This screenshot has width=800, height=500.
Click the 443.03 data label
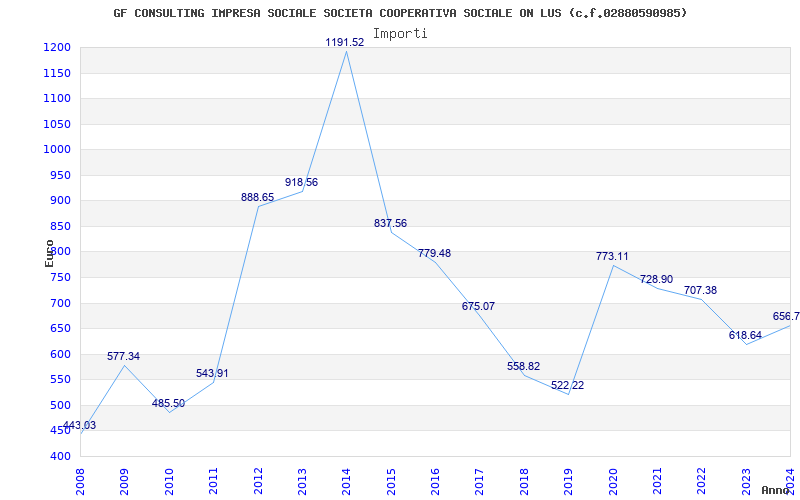pos(79,425)
